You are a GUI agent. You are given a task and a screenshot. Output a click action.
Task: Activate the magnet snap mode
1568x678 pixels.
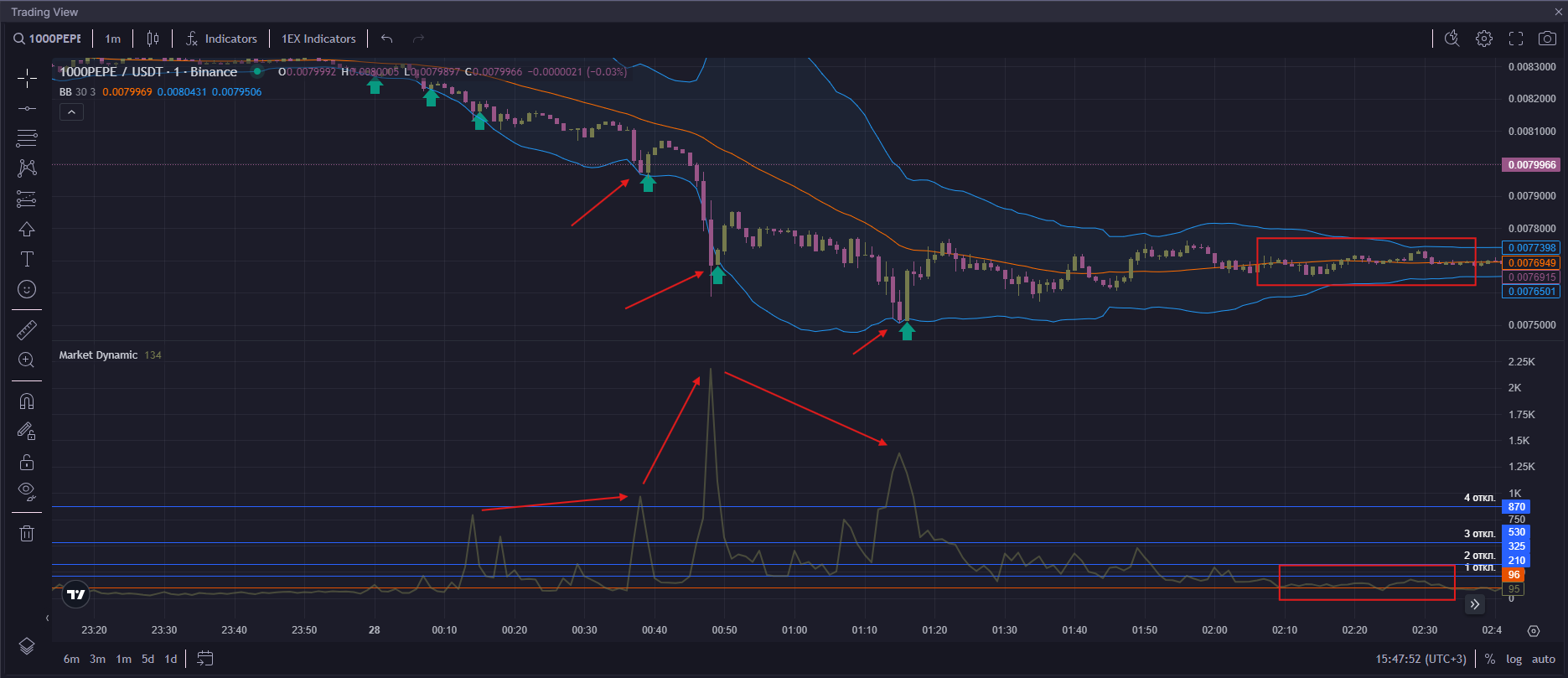27,401
